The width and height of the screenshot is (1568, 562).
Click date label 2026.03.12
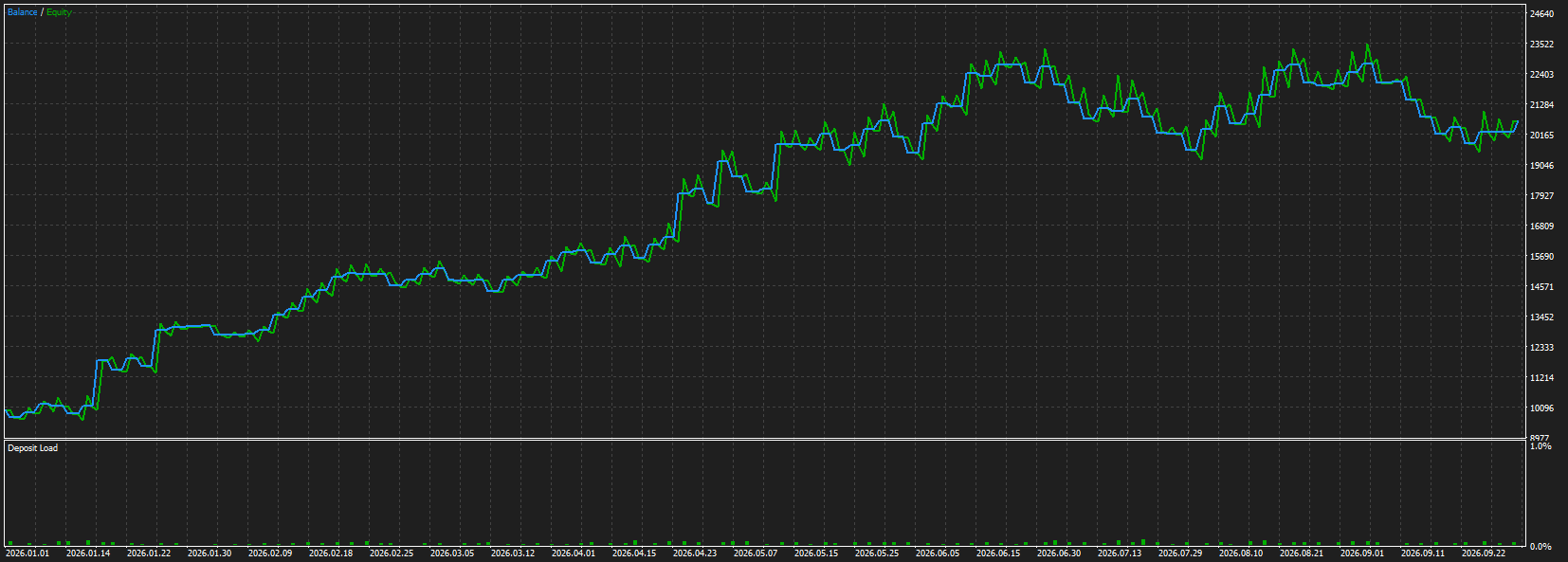point(513,553)
